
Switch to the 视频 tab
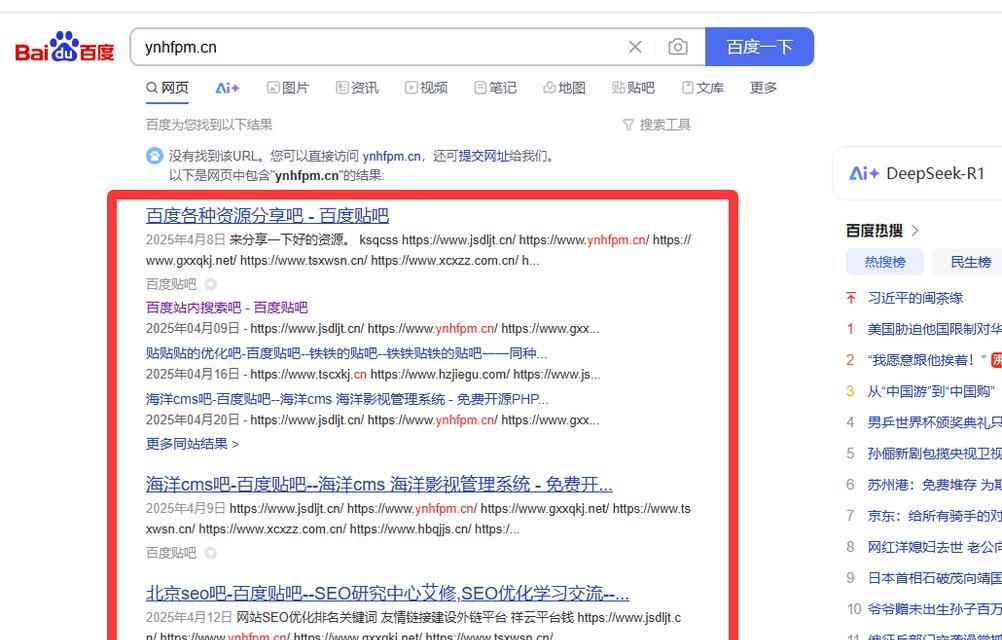click(x=426, y=88)
